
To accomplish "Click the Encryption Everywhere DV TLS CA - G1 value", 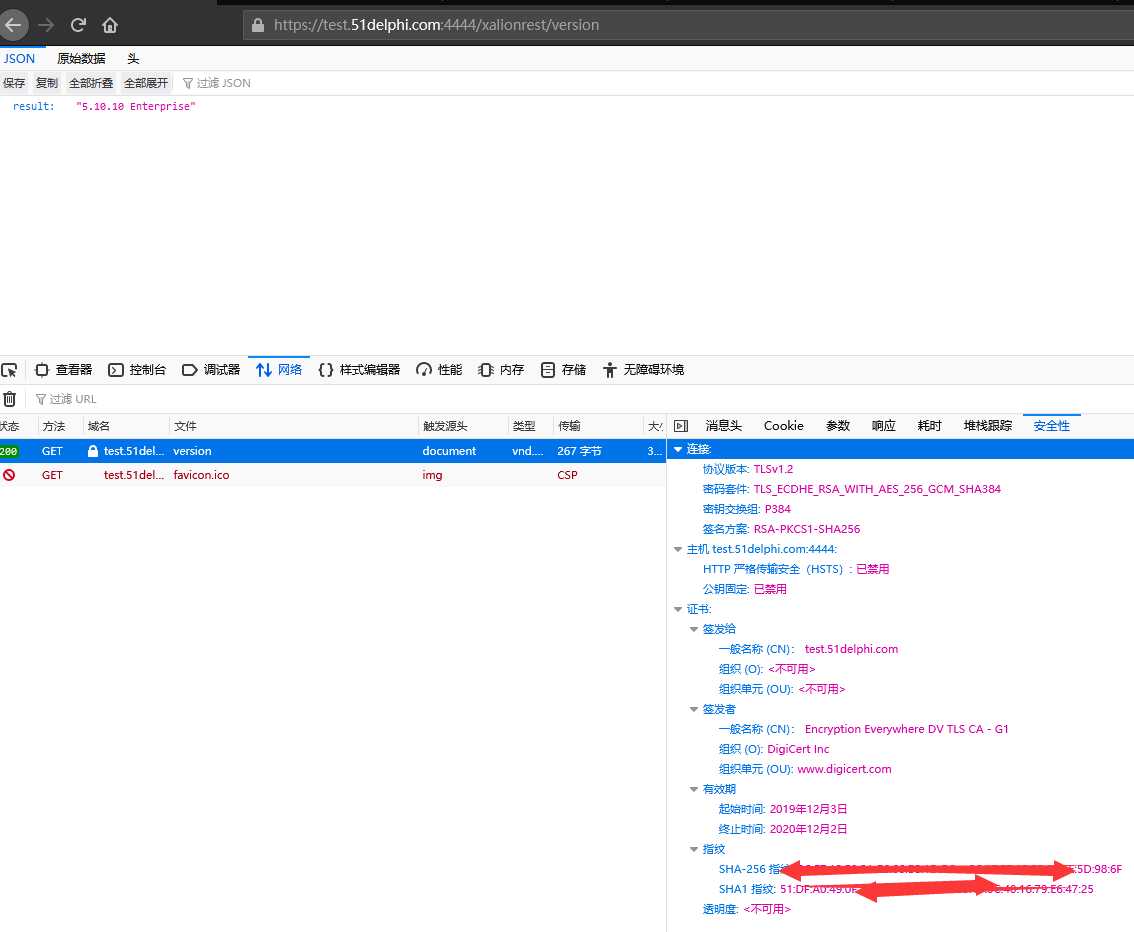I will click(906, 730).
